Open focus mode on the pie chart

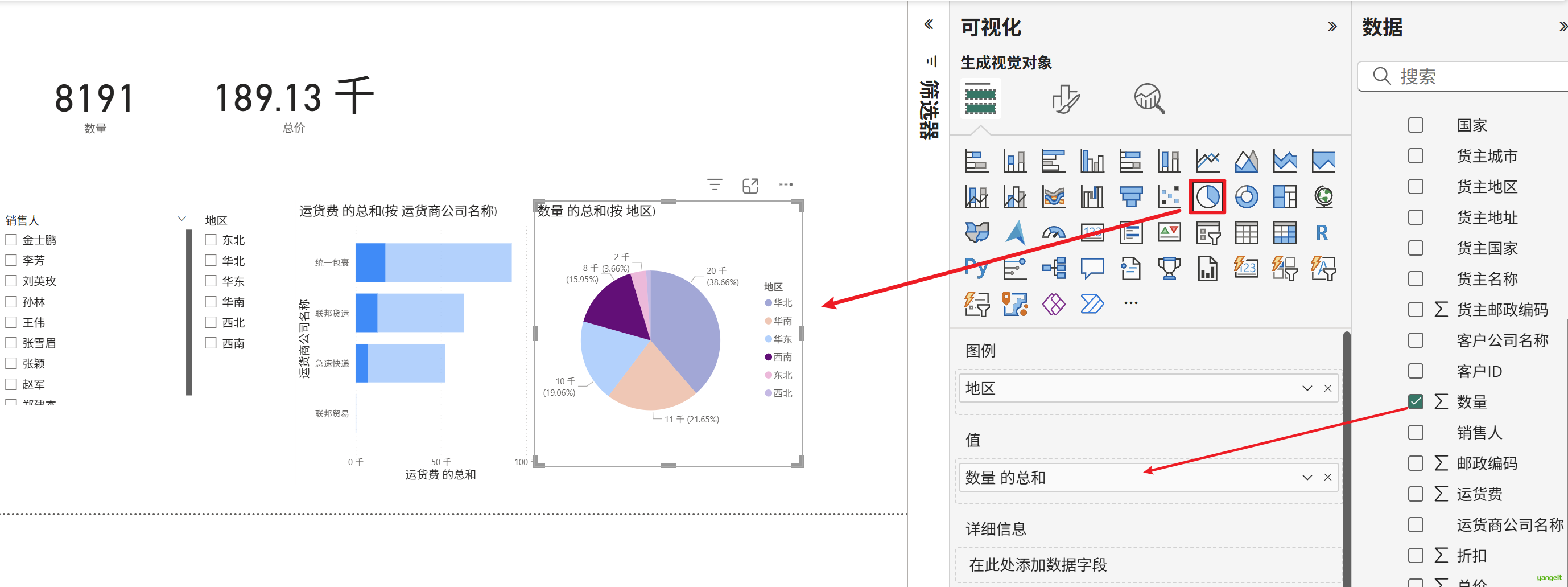click(x=750, y=185)
